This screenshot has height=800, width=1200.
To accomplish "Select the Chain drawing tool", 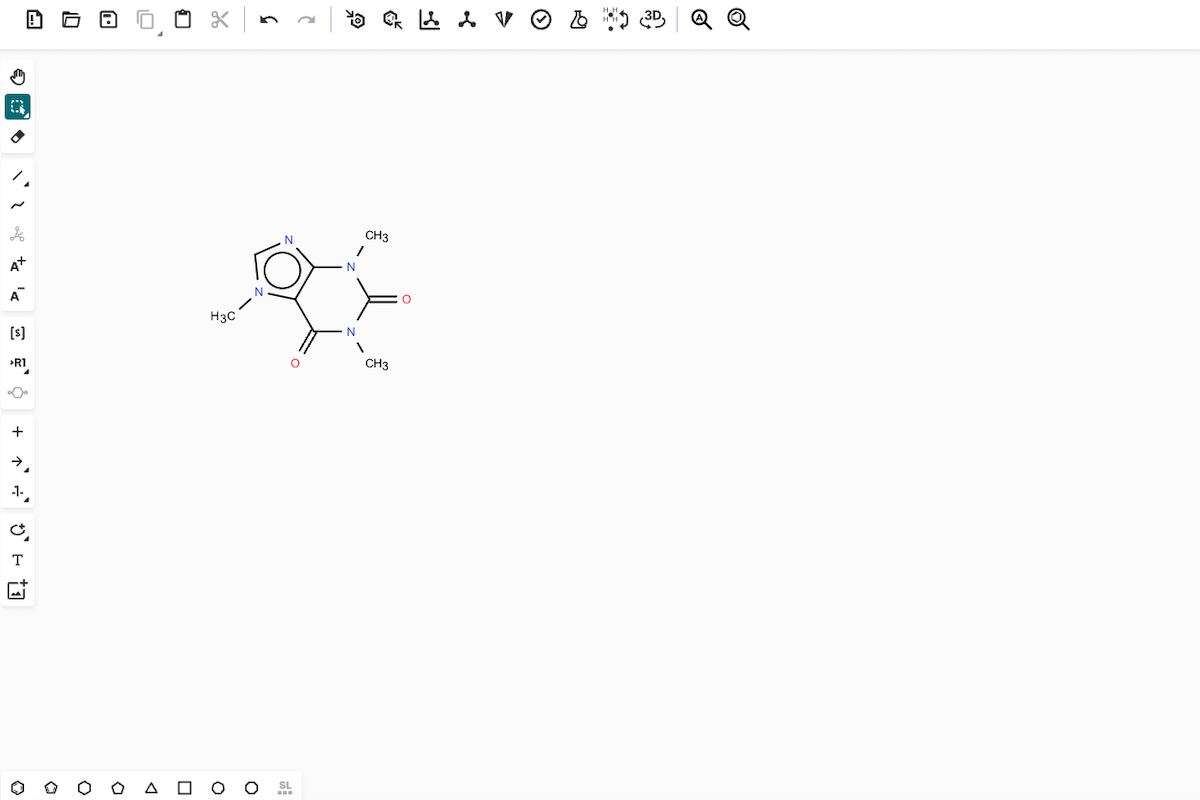I will pos(17,205).
